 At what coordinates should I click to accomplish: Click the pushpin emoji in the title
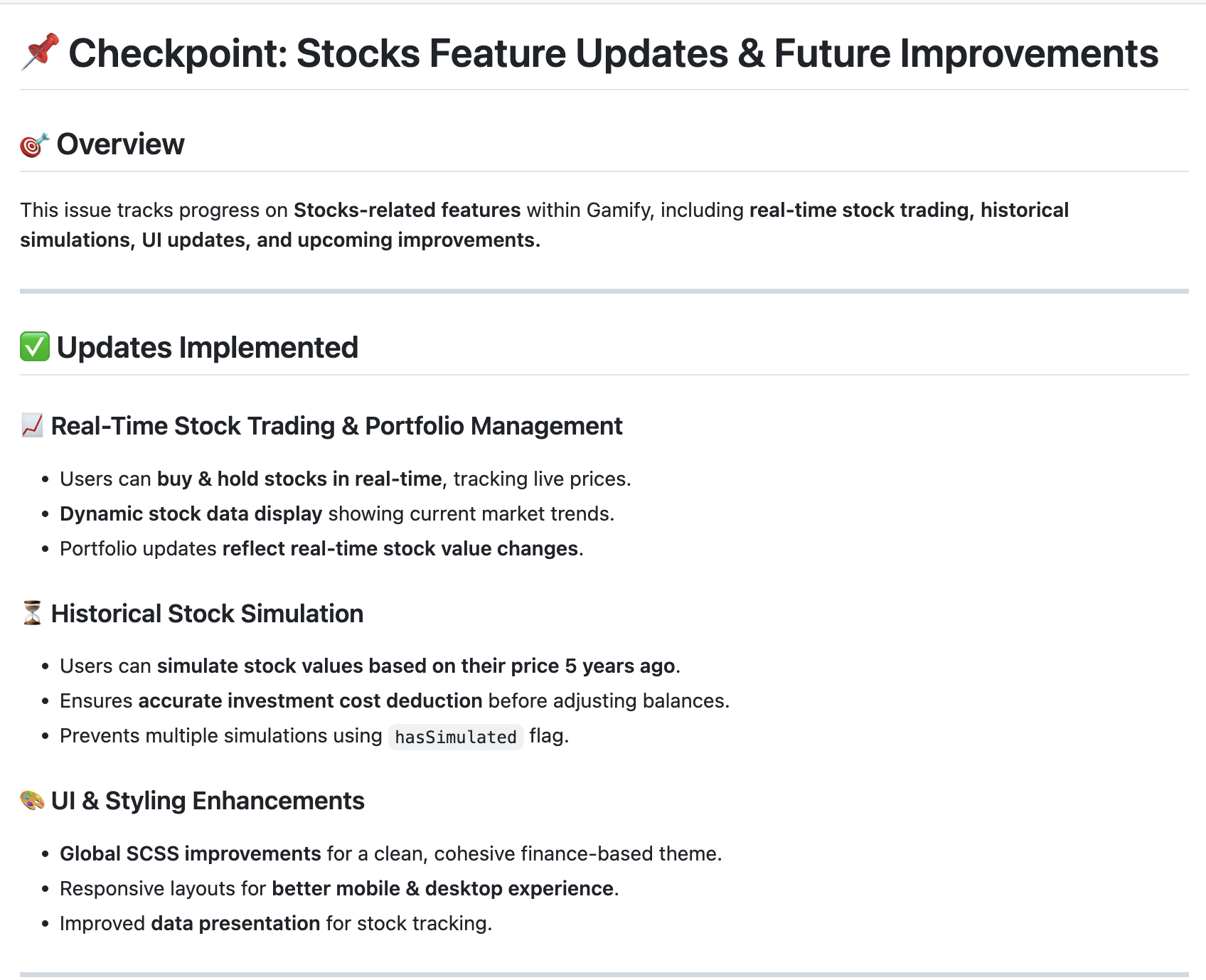(40, 53)
